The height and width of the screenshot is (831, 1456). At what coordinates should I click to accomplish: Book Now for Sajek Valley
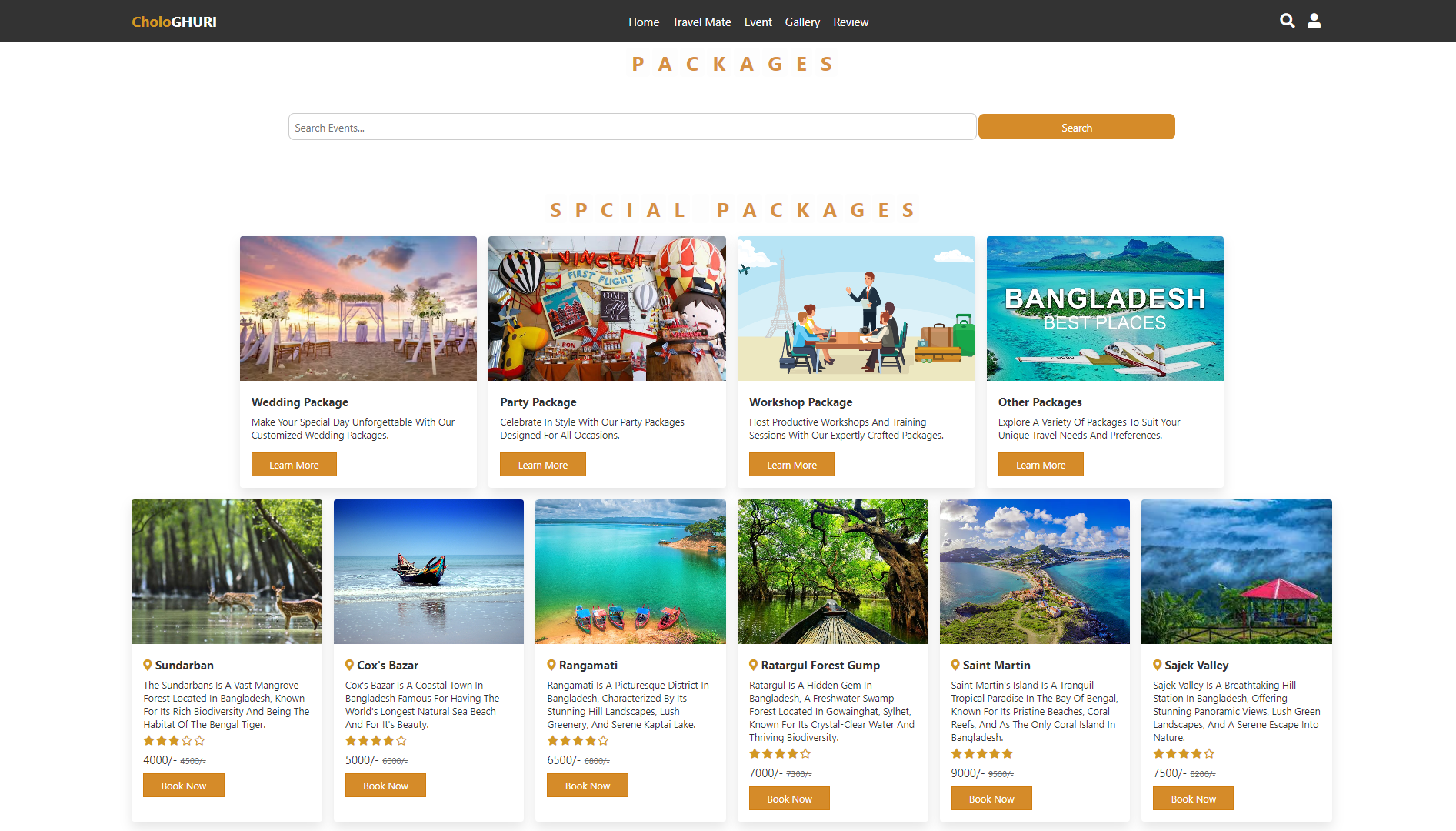coord(1192,798)
